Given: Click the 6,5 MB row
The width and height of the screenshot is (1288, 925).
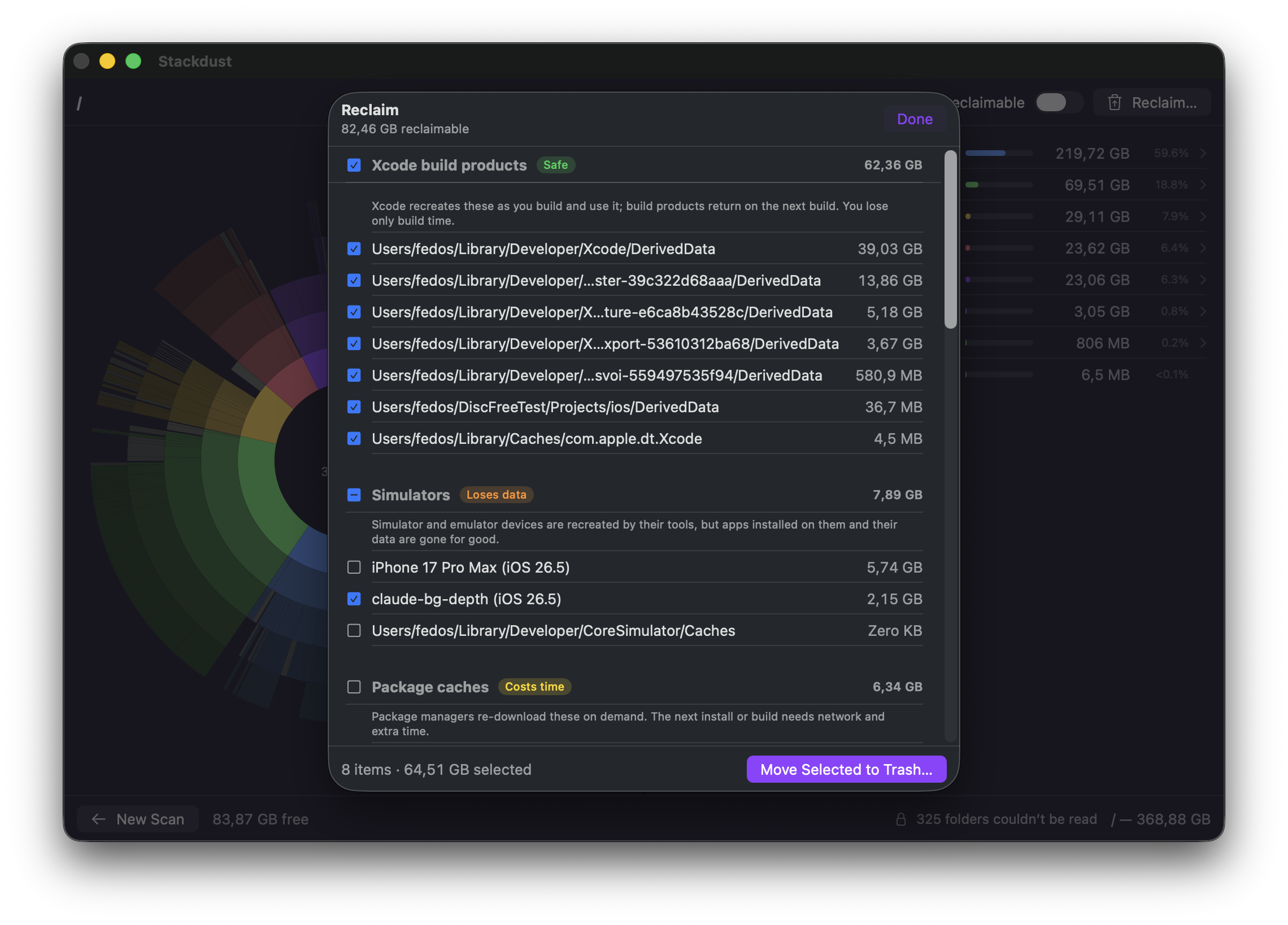Looking at the screenshot, I should click(x=1085, y=375).
